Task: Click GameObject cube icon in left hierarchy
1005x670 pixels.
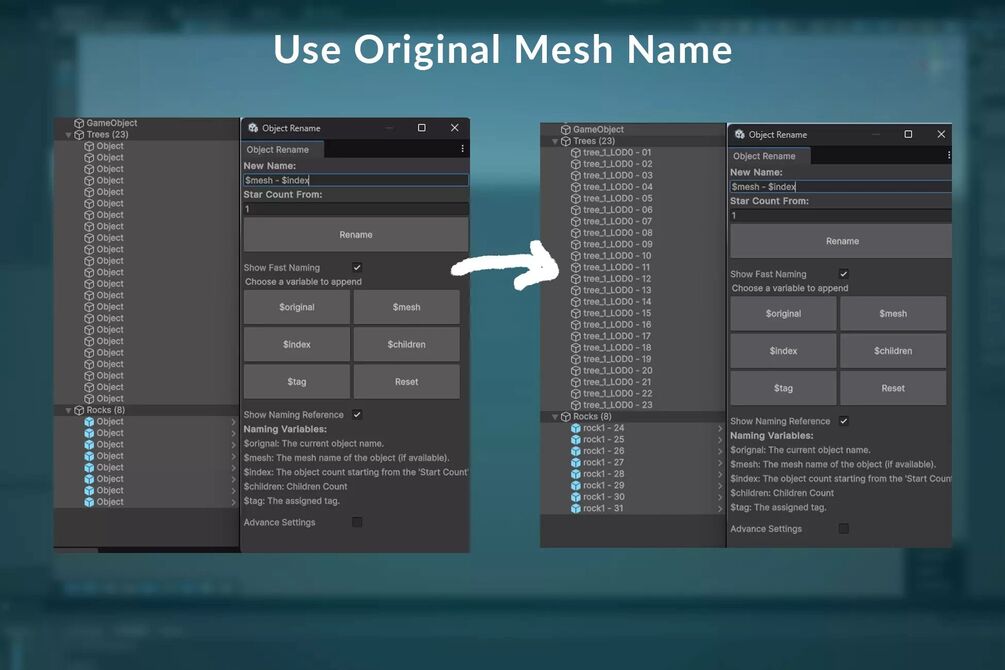Action: coord(79,123)
